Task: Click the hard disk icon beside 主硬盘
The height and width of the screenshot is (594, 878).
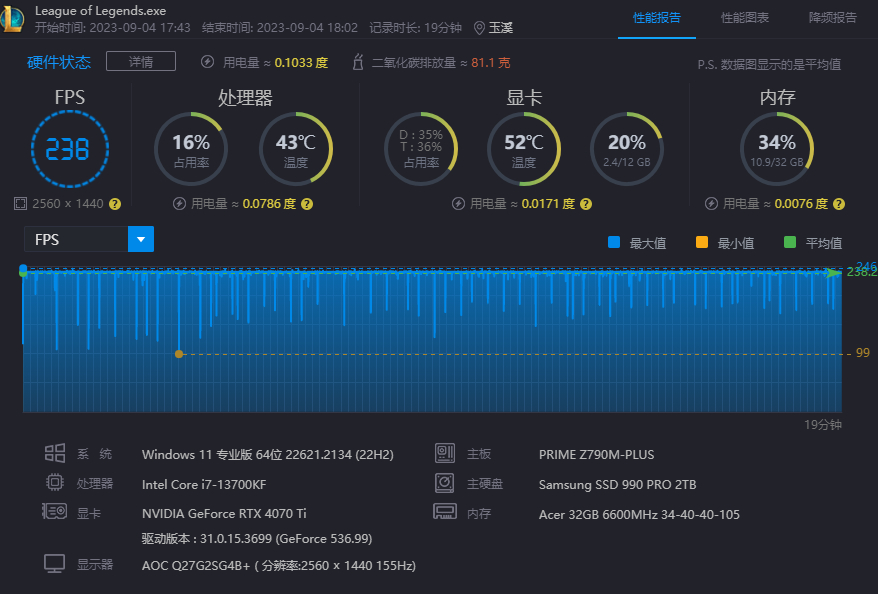Action: [x=445, y=483]
